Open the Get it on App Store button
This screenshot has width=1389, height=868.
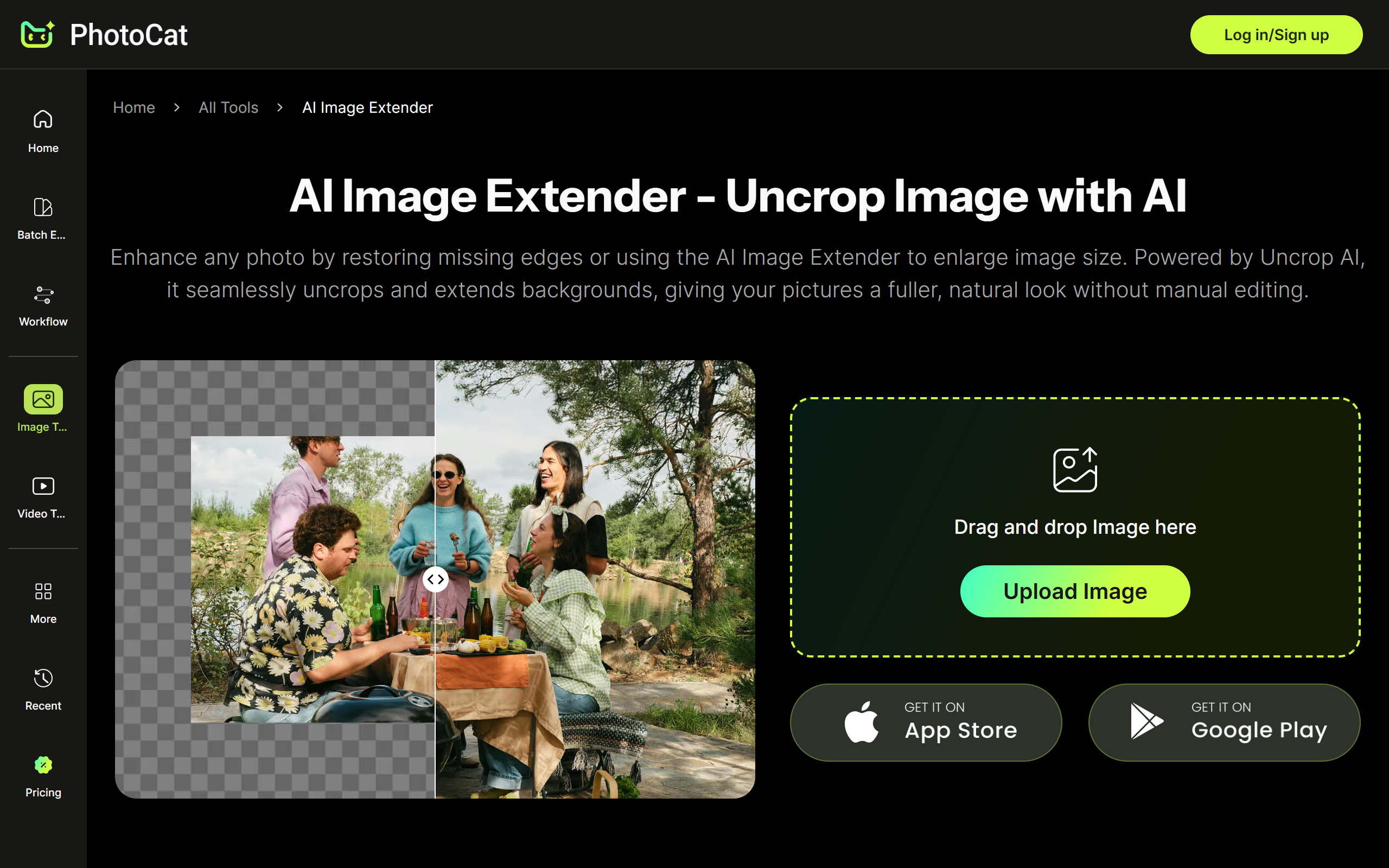click(x=926, y=722)
